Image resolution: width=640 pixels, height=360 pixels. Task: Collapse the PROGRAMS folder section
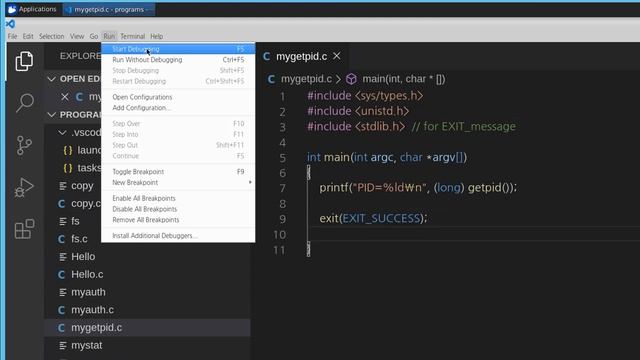tap(51, 115)
